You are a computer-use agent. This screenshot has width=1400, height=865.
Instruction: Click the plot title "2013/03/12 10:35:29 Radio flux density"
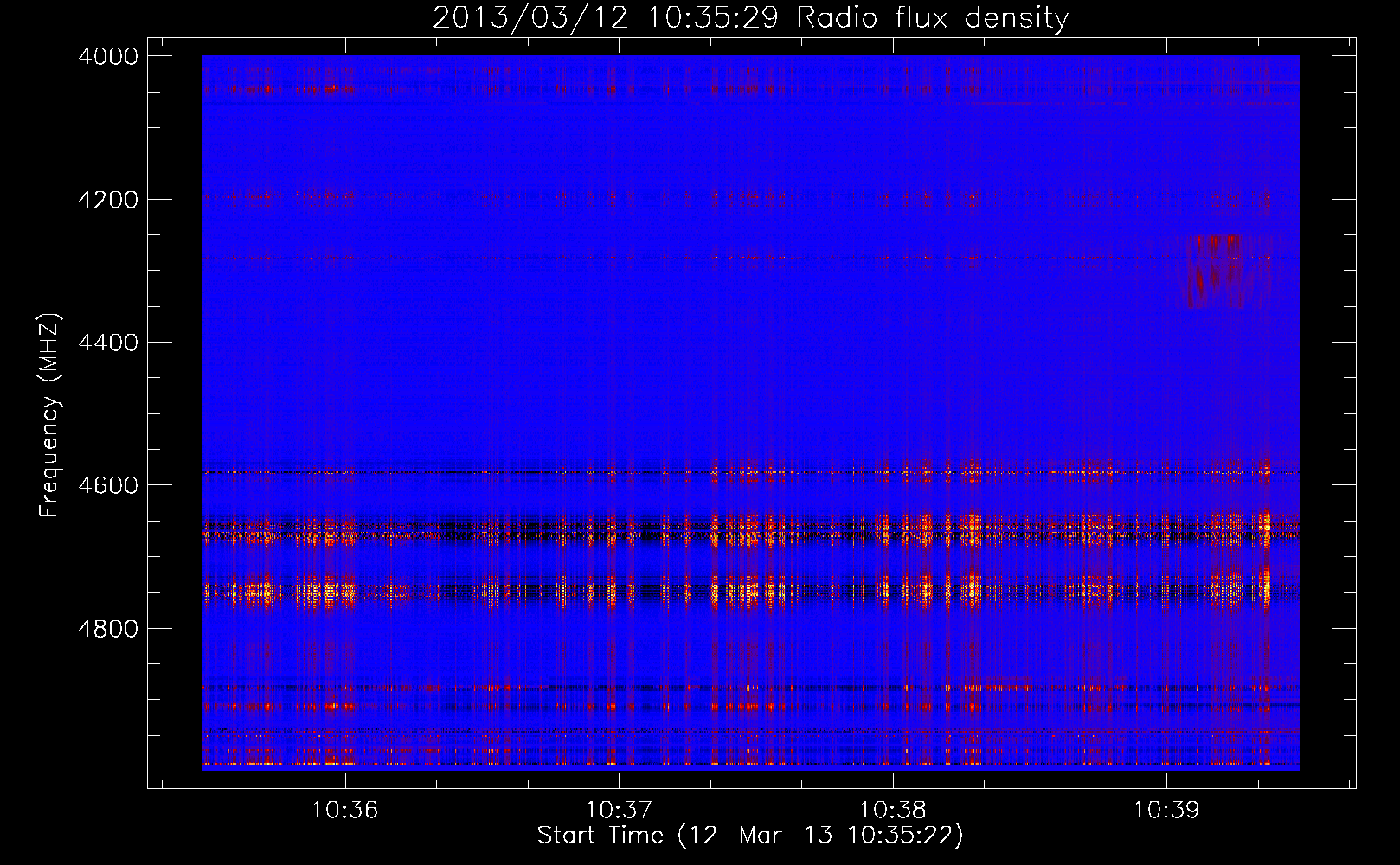pyautogui.click(x=751, y=17)
